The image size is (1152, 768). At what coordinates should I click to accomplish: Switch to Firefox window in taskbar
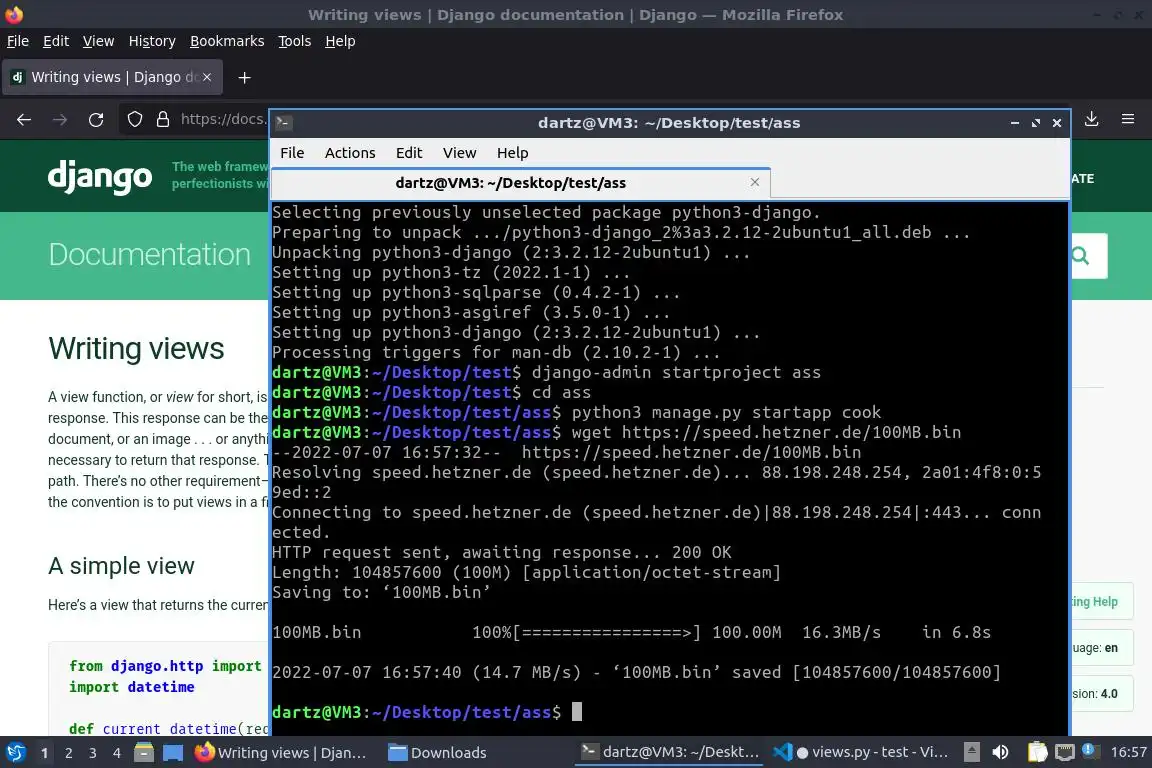pyautogui.click(x=281, y=753)
